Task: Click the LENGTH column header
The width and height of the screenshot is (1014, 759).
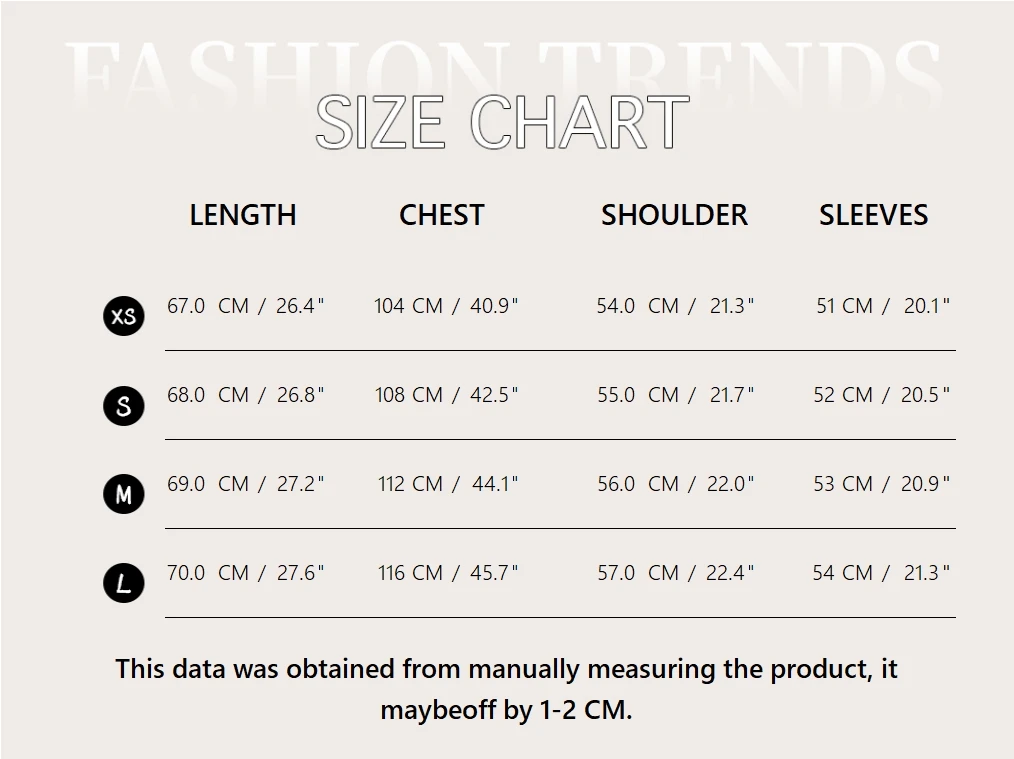Action: (x=243, y=215)
